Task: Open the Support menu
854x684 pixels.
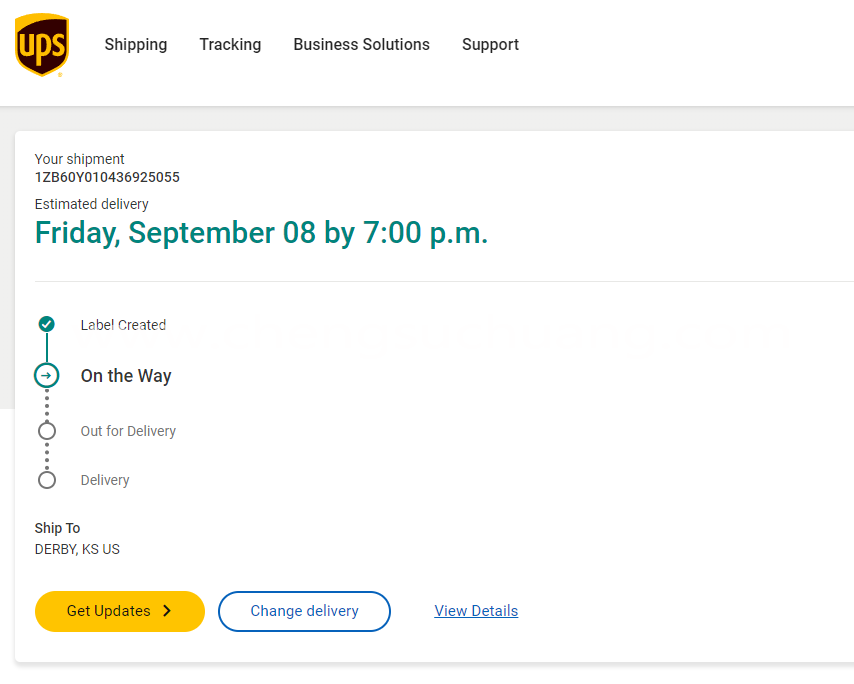Action: (x=490, y=45)
